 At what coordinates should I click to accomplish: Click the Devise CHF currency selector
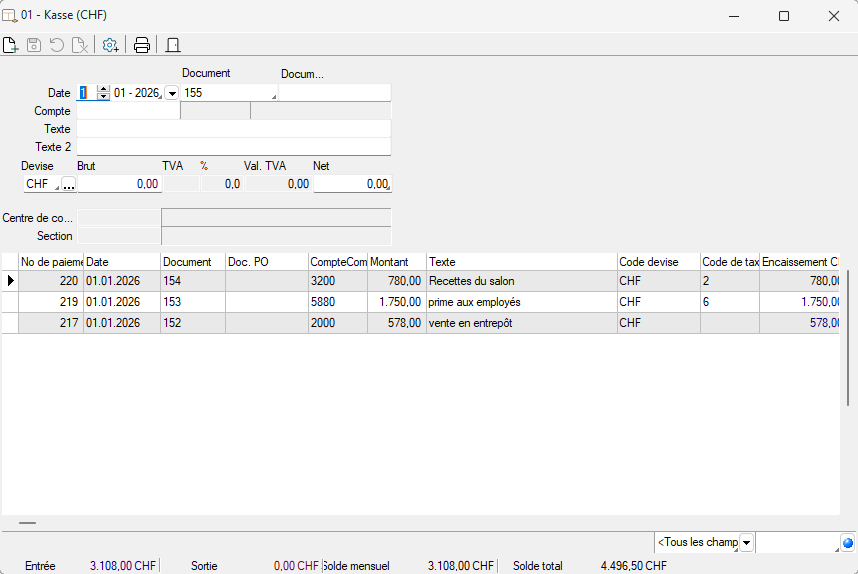point(40,184)
